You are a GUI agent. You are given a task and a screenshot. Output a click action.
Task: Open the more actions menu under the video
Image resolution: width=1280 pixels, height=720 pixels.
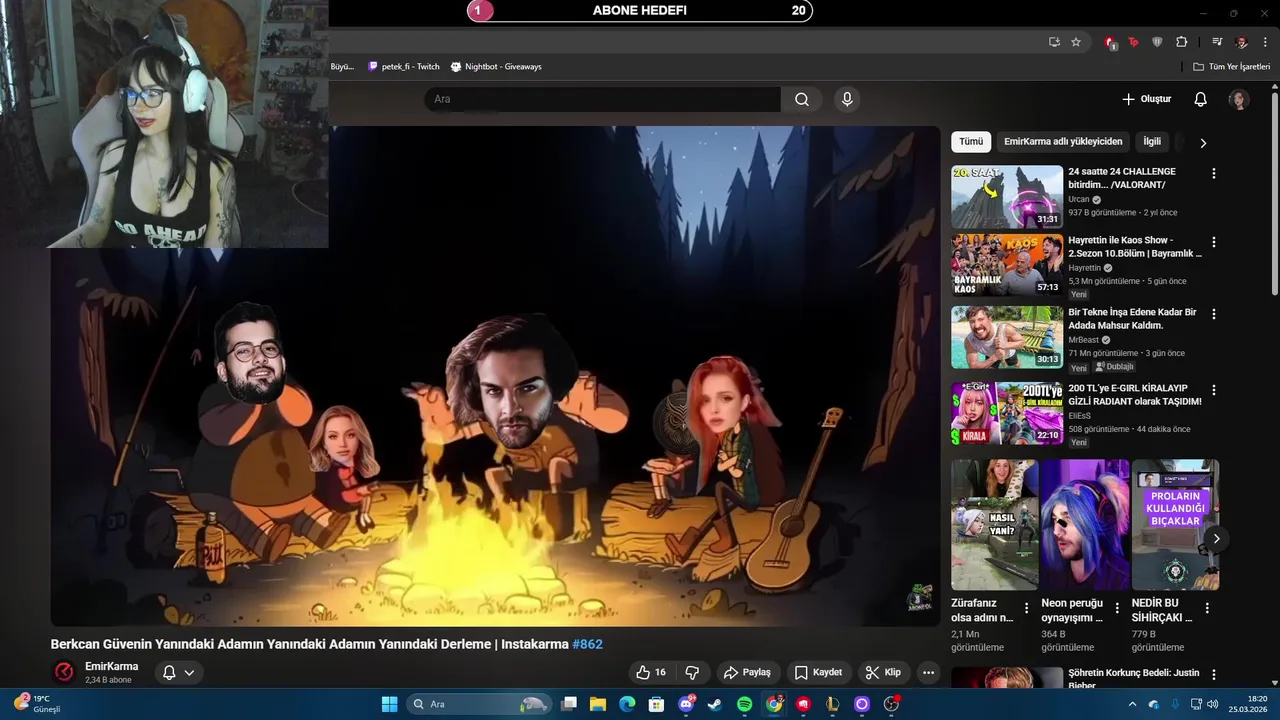[928, 672]
